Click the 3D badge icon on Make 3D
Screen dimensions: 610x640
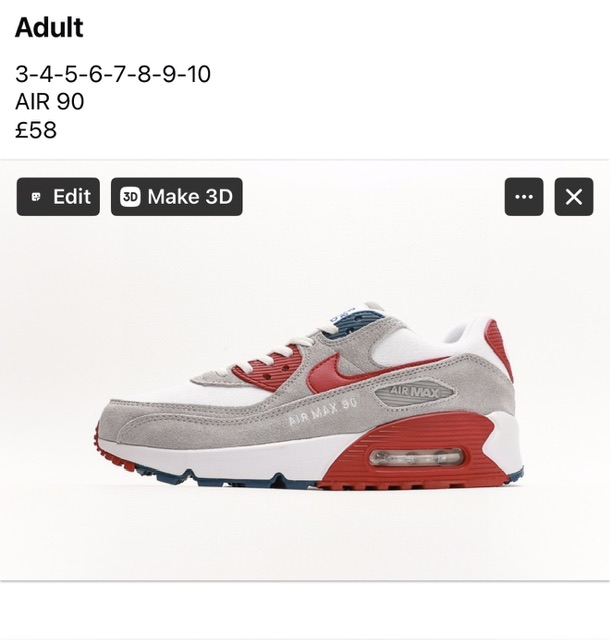coord(130,197)
